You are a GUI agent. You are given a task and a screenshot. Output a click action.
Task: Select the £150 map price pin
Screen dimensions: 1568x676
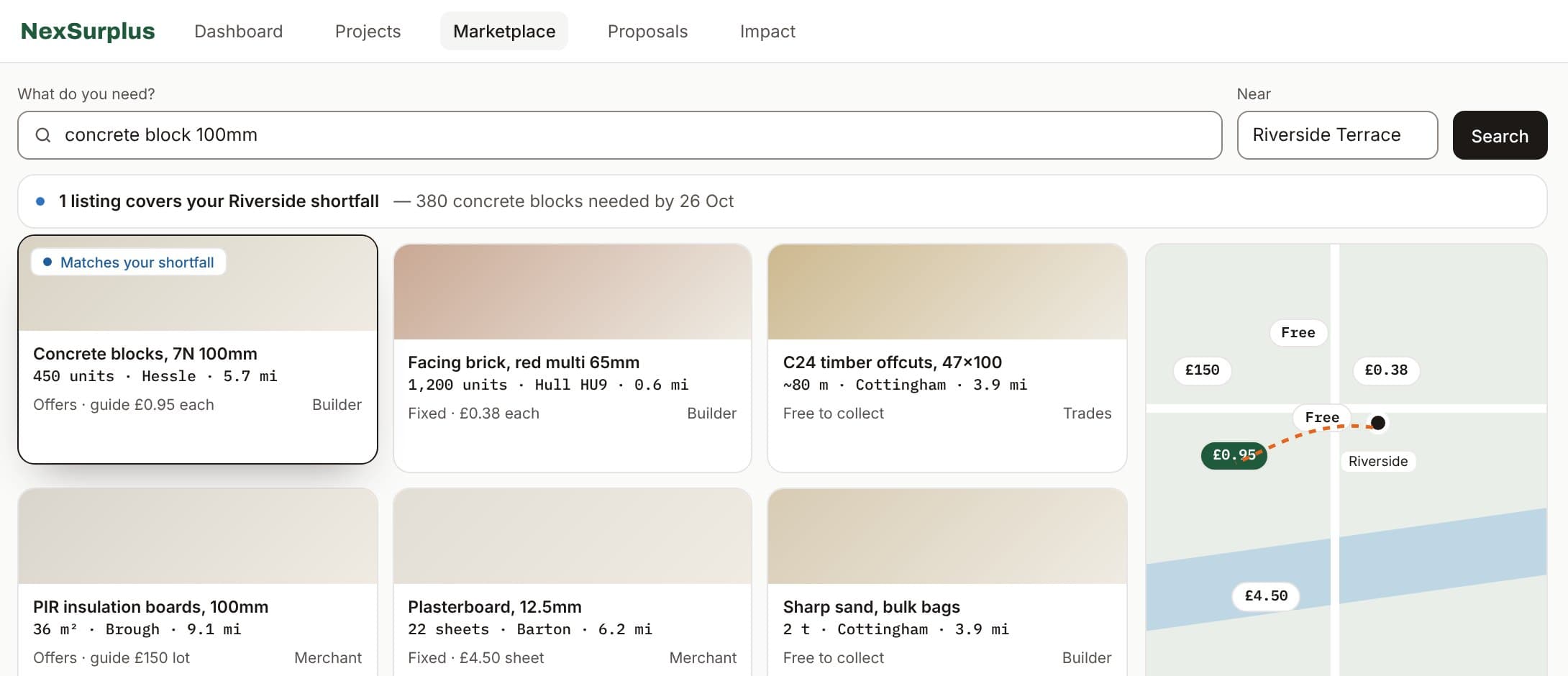point(1202,370)
